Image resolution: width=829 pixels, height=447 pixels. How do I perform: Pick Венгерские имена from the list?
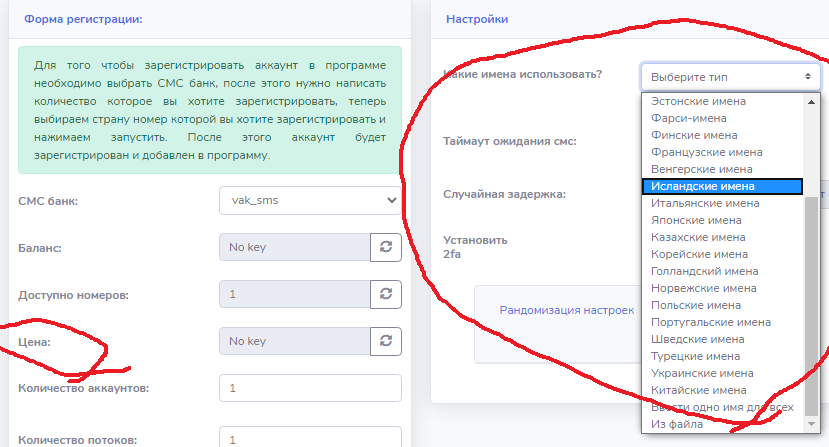[x=722, y=169]
